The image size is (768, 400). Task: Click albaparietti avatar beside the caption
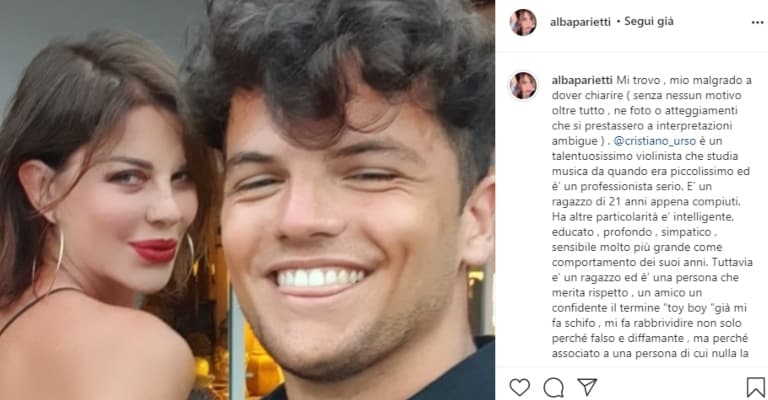click(x=523, y=86)
